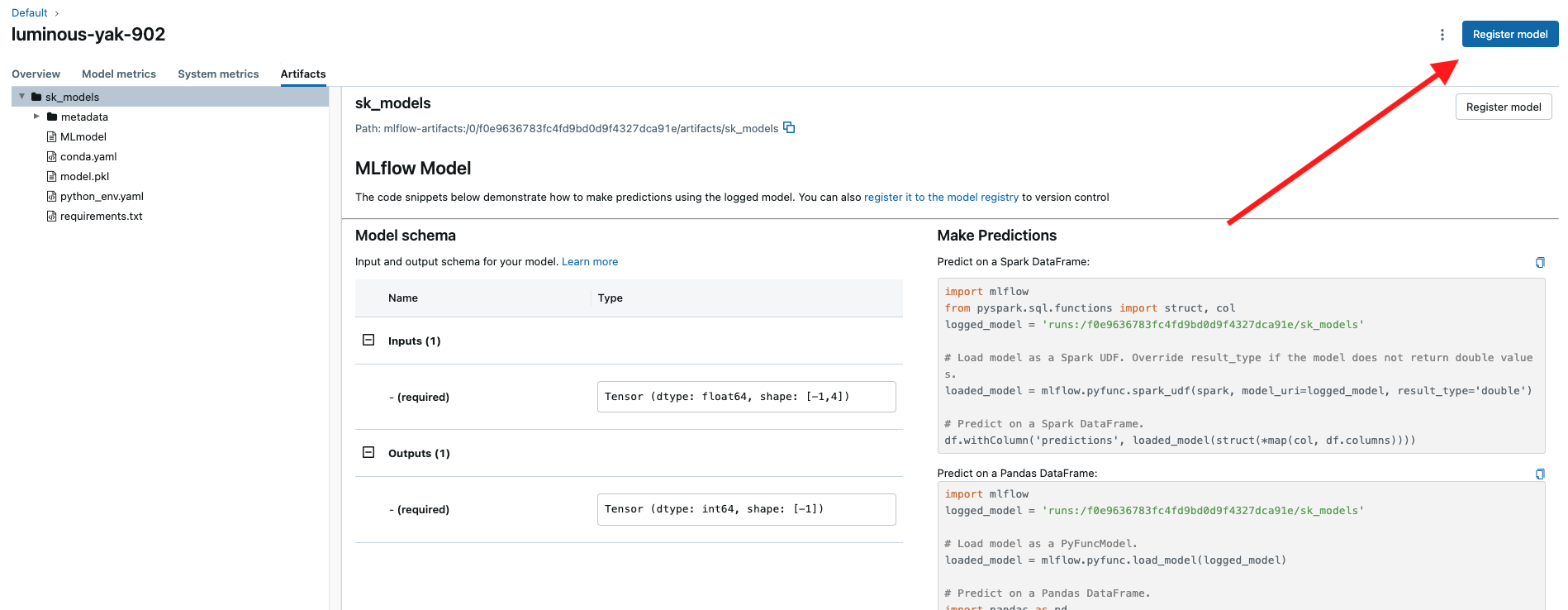Collapse the Inputs (1) schema section
Viewport: 1568px width, 610px height.
coord(368,340)
